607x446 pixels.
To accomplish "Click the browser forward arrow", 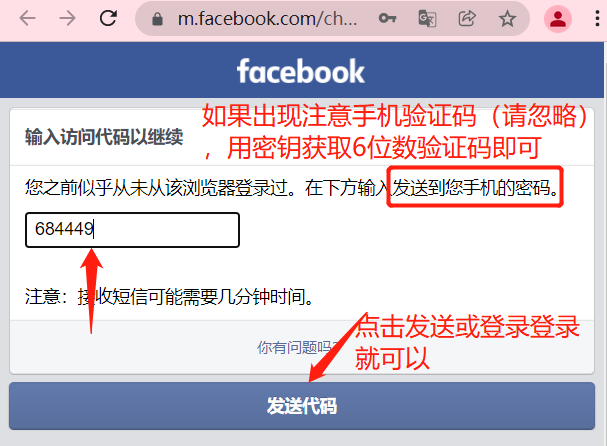I will pyautogui.click(x=67, y=18).
